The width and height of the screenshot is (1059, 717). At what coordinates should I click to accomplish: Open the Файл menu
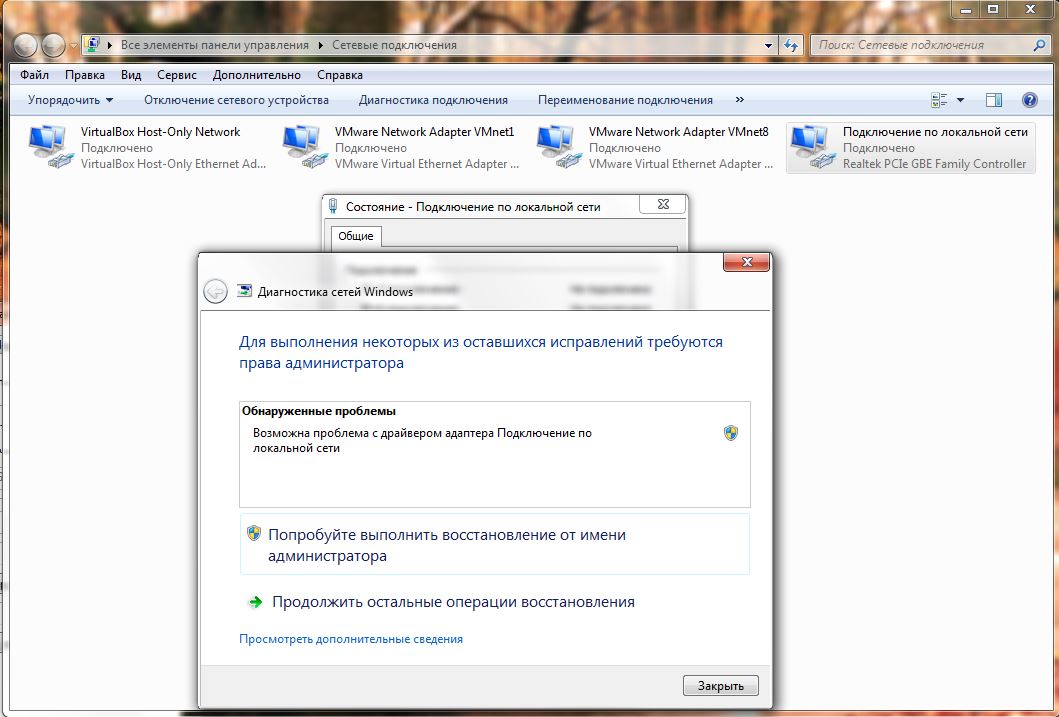click(x=34, y=75)
